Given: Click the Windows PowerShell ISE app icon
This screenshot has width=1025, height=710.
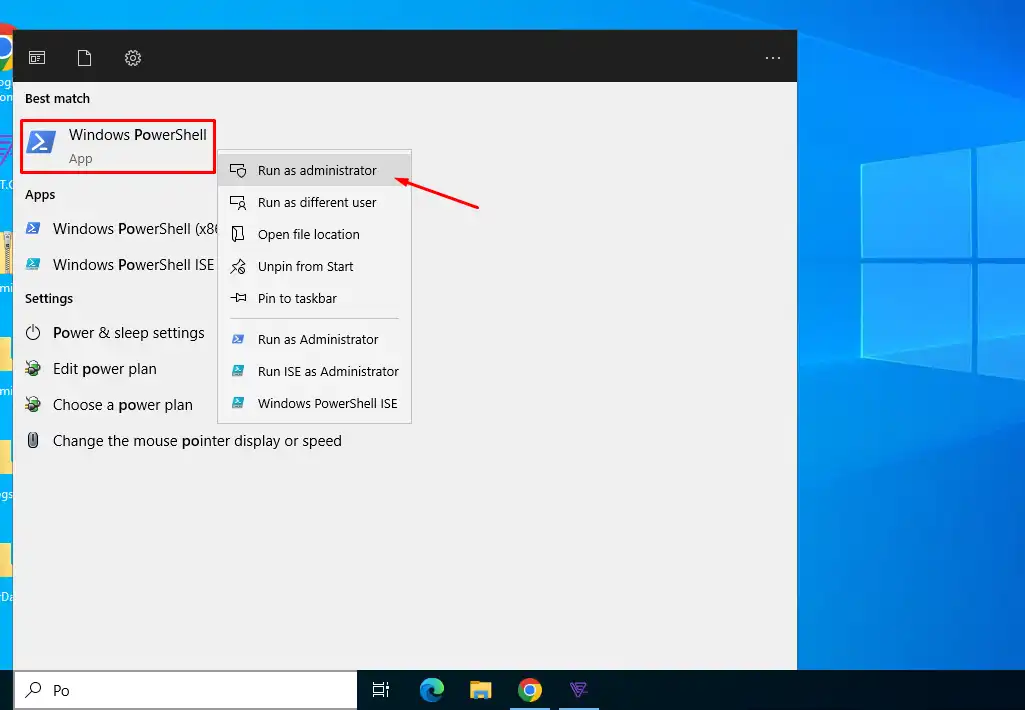Looking at the screenshot, I should tap(33, 265).
